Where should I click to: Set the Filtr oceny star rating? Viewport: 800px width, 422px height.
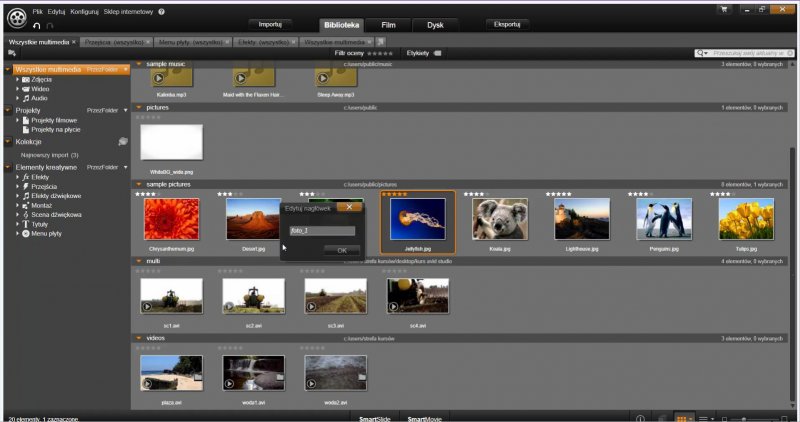[x=378, y=52]
